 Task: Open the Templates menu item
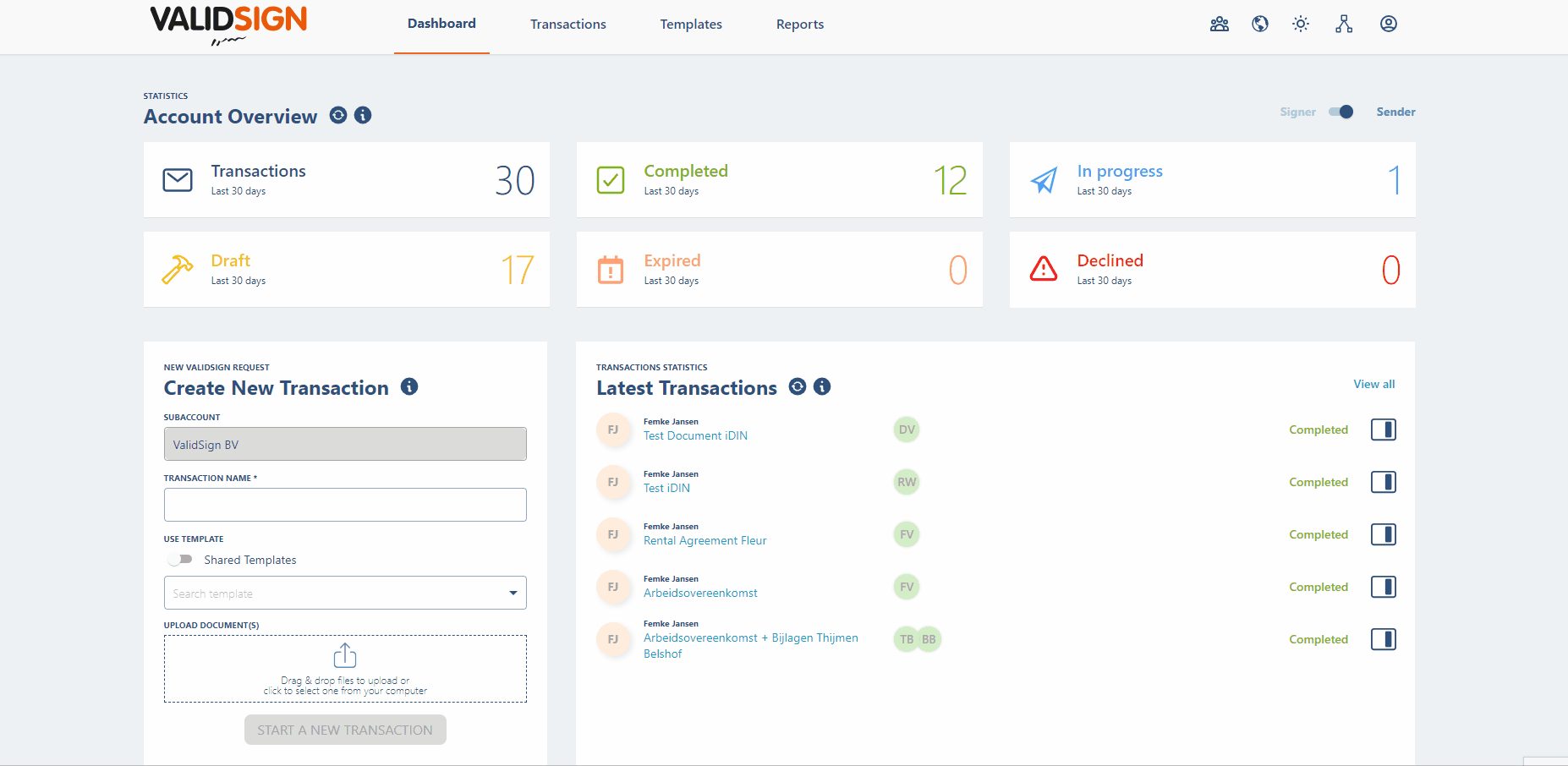690,25
